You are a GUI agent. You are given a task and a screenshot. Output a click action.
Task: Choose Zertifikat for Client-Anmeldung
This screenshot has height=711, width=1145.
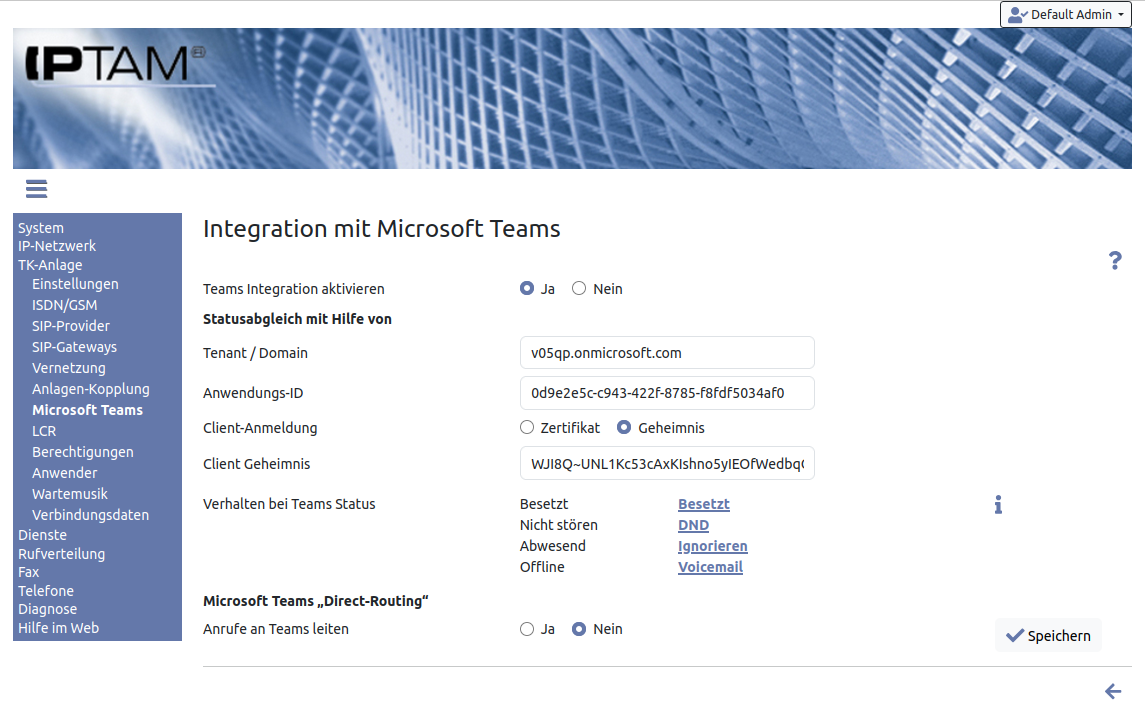coord(527,428)
